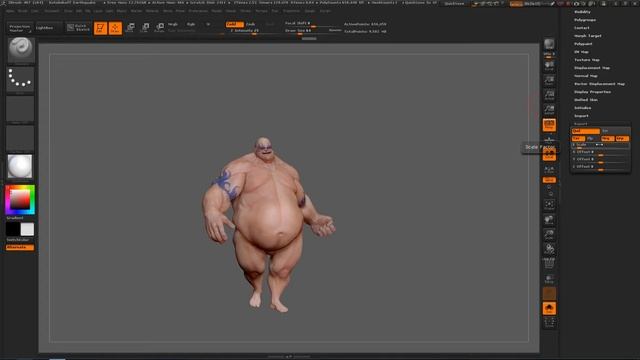
Task: Expand the Texture Map sub-palette
Action: tap(587, 60)
